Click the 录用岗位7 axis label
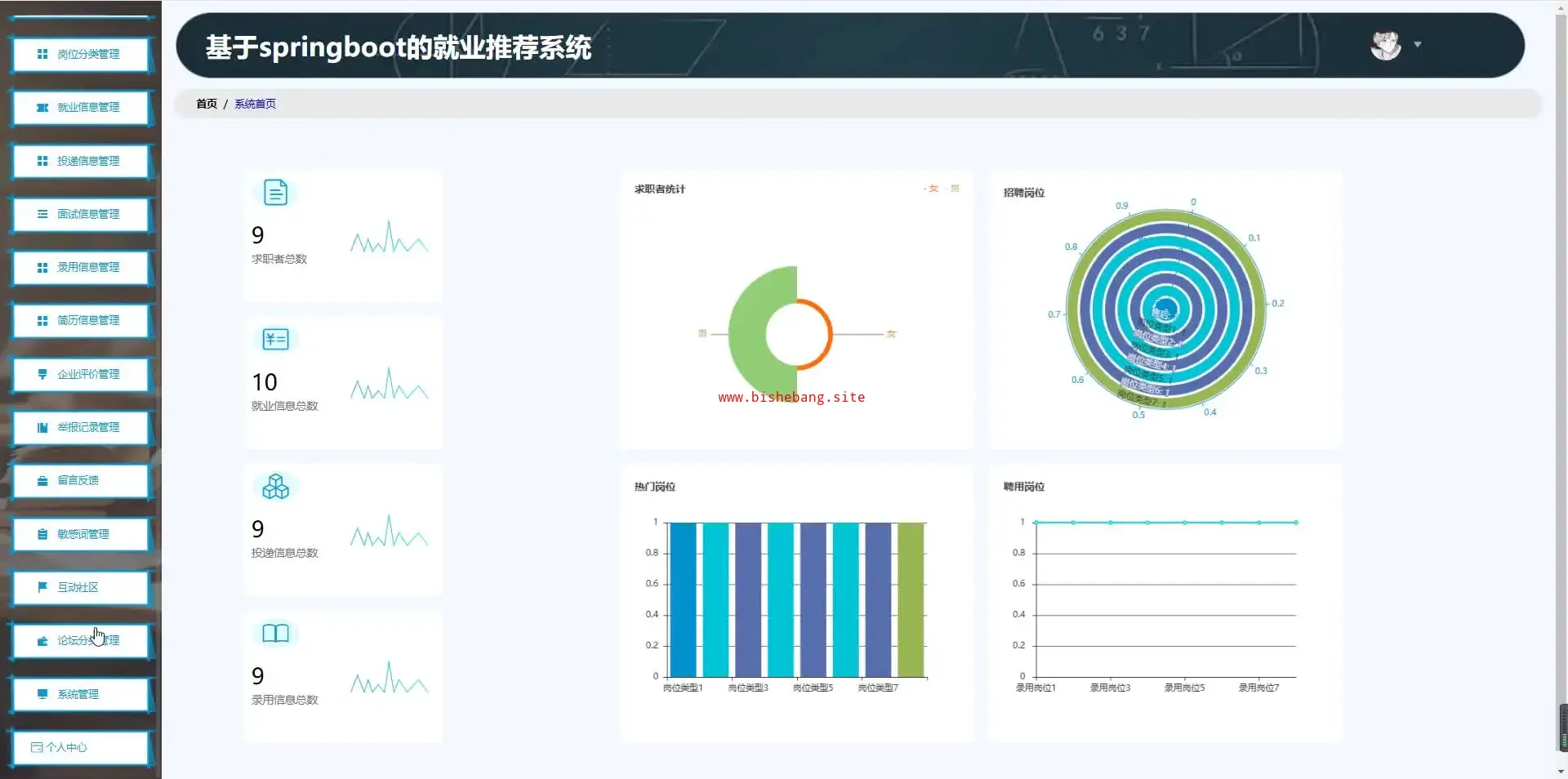1568x779 pixels. point(1259,688)
